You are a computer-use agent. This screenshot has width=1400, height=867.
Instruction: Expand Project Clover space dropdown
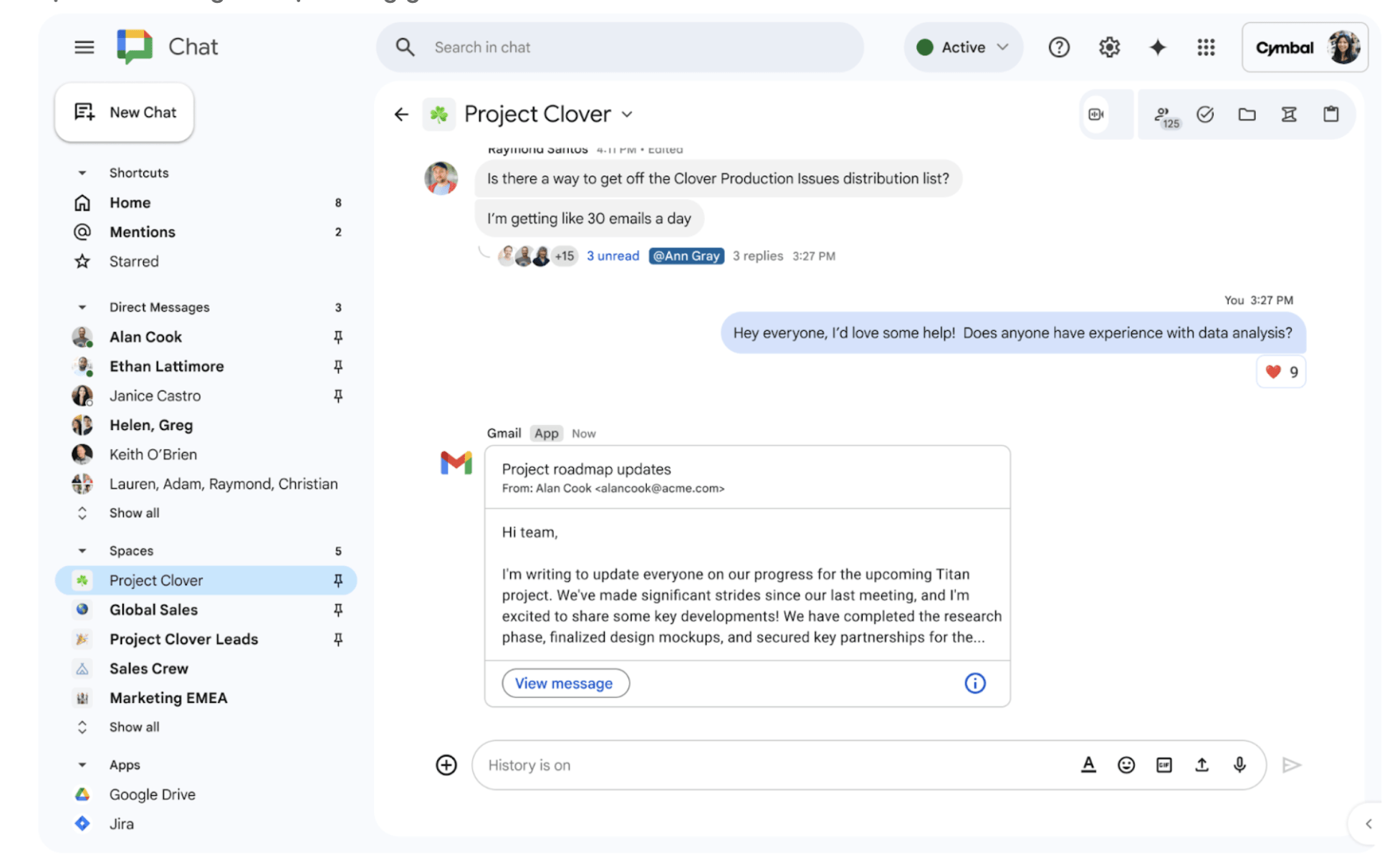pyautogui.click(x=628, y=114)
